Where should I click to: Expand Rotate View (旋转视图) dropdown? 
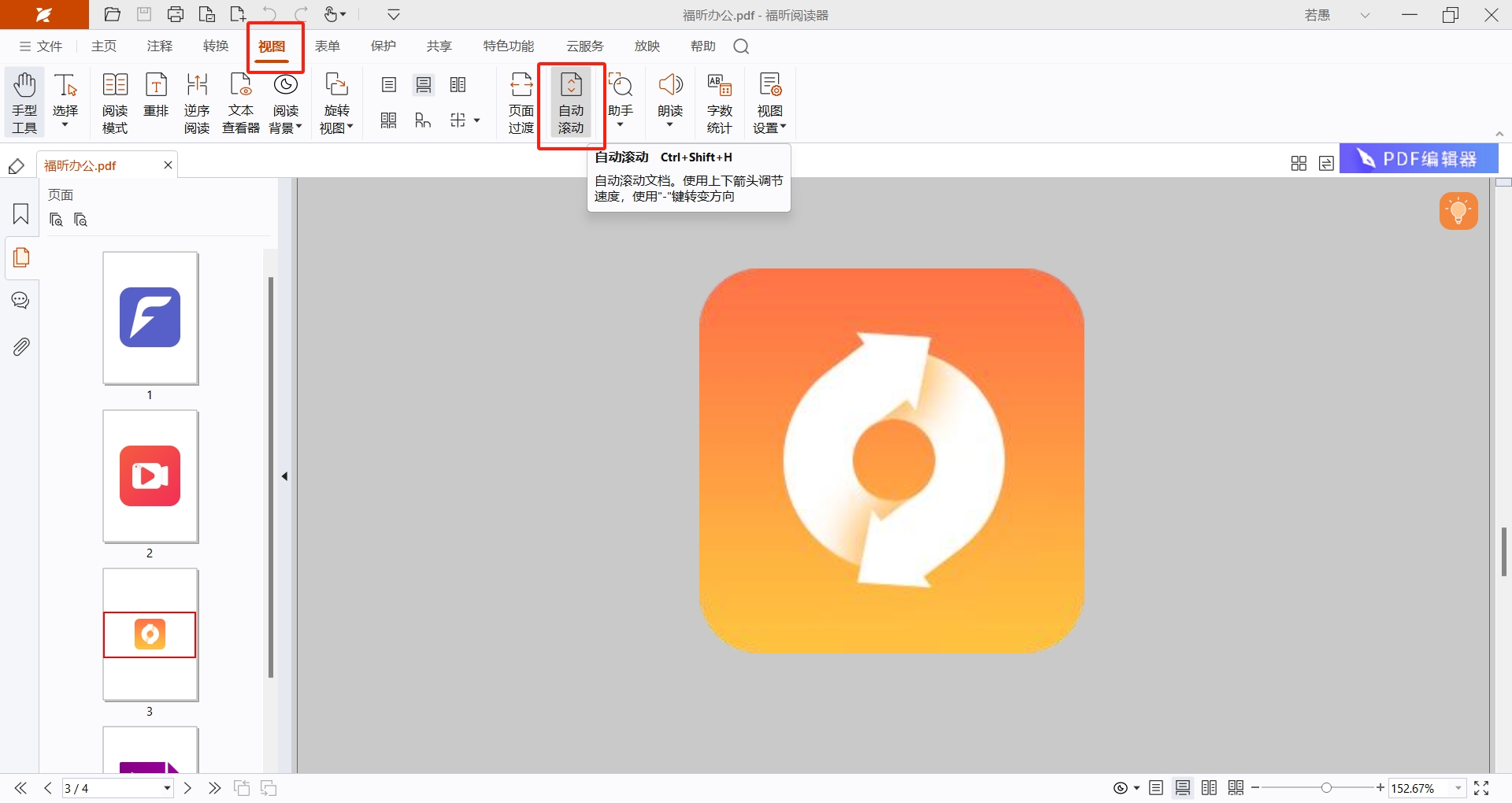pyautogui.click(x=350, y=127)
